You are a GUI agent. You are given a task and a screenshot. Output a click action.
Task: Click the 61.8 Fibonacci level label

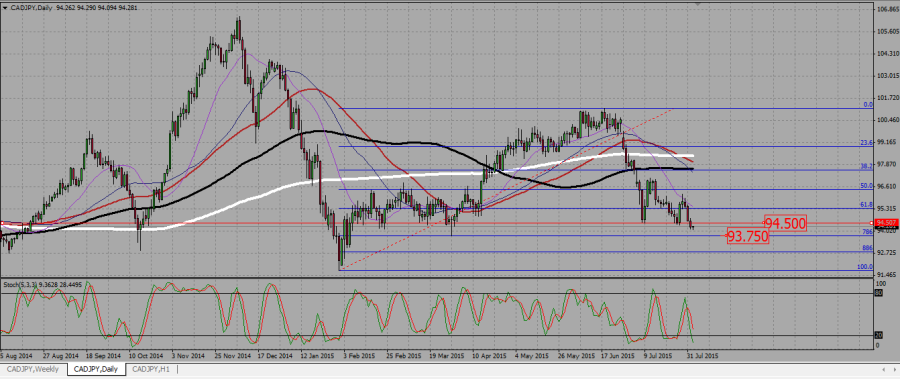(x=867, y=204)
